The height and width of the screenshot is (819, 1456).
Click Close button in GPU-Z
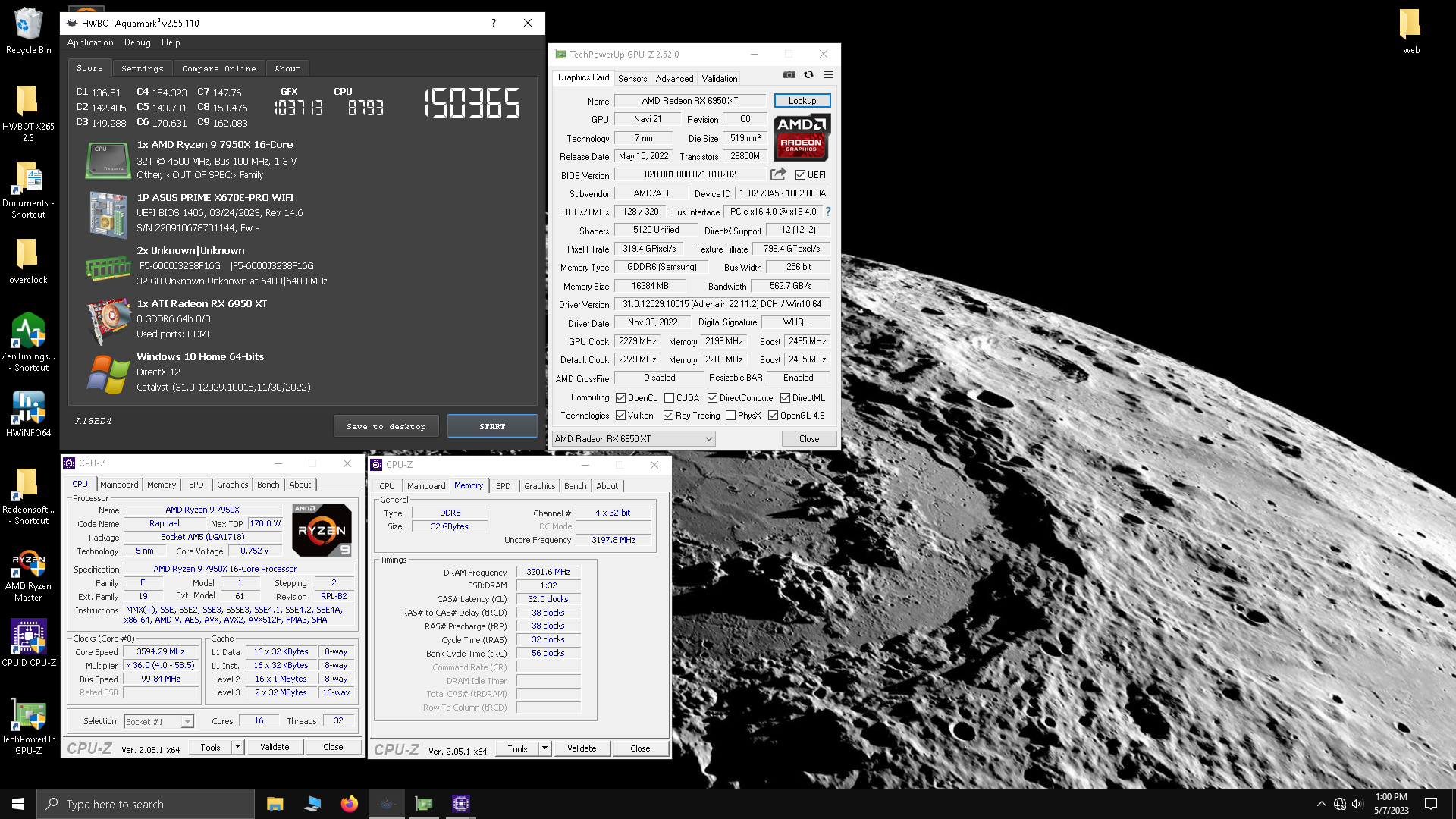(x=809, y=439)
